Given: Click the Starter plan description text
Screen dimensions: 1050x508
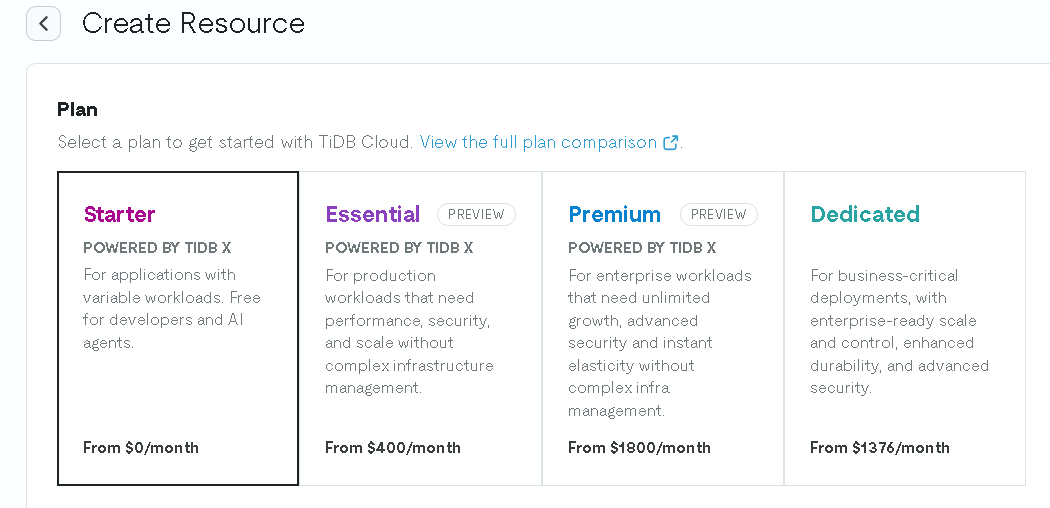Looking at the screenshot, I should (171, 309).
